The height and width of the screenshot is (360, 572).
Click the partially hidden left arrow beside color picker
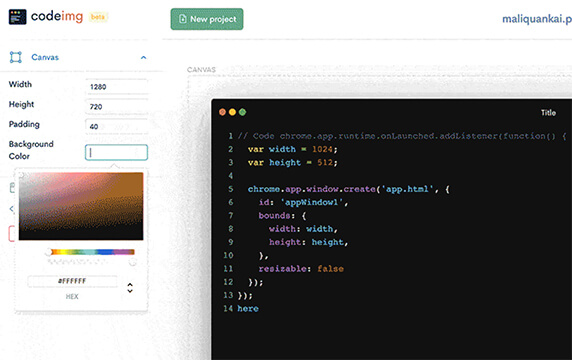tap(11, 209)
